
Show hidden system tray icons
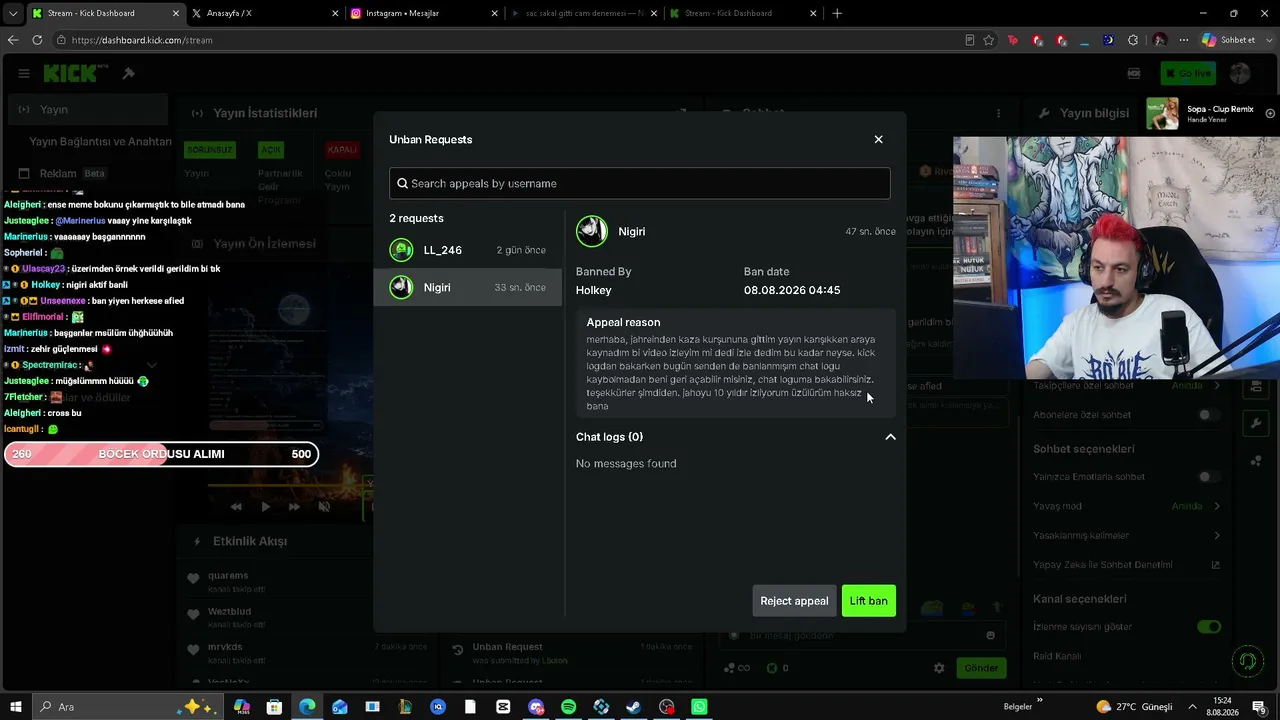pyautogui.click(x=1192, y=707)
